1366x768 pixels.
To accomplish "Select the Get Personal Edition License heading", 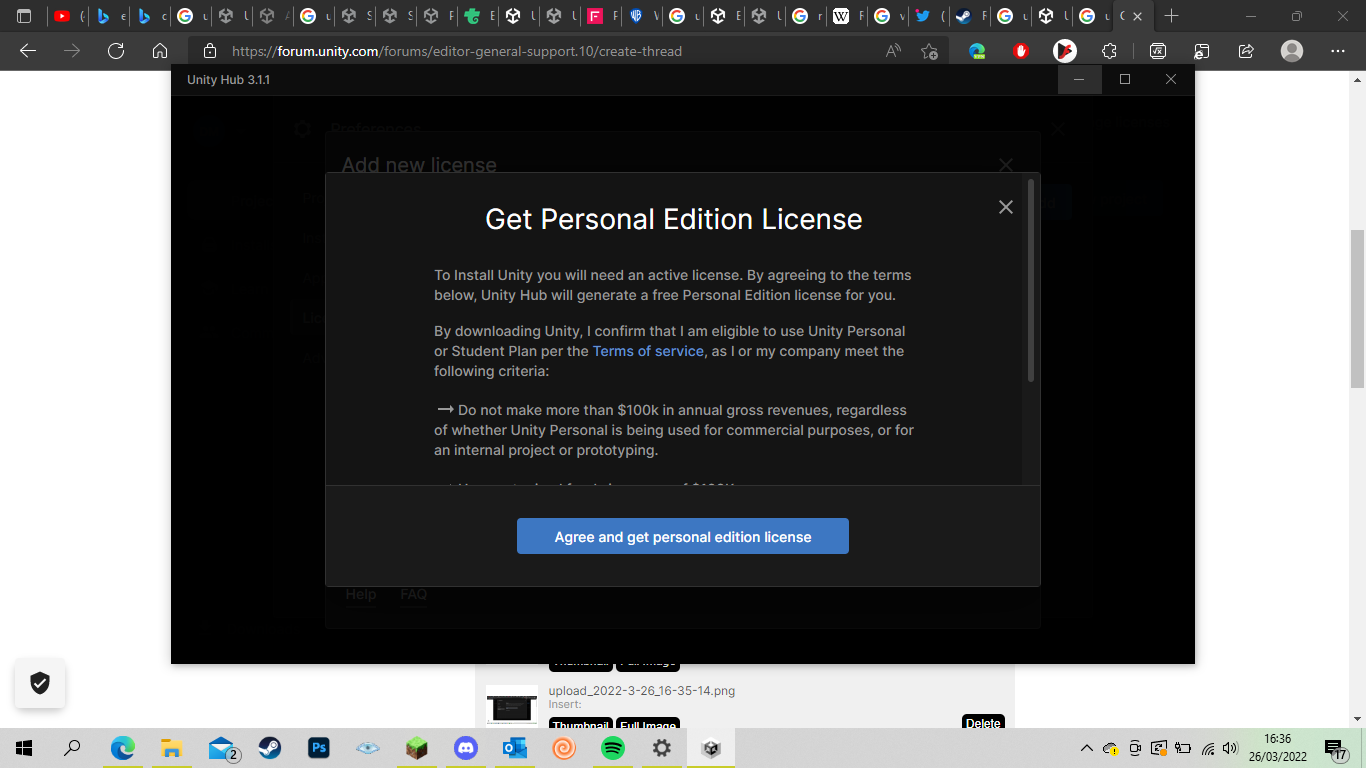I will point(673,219).
